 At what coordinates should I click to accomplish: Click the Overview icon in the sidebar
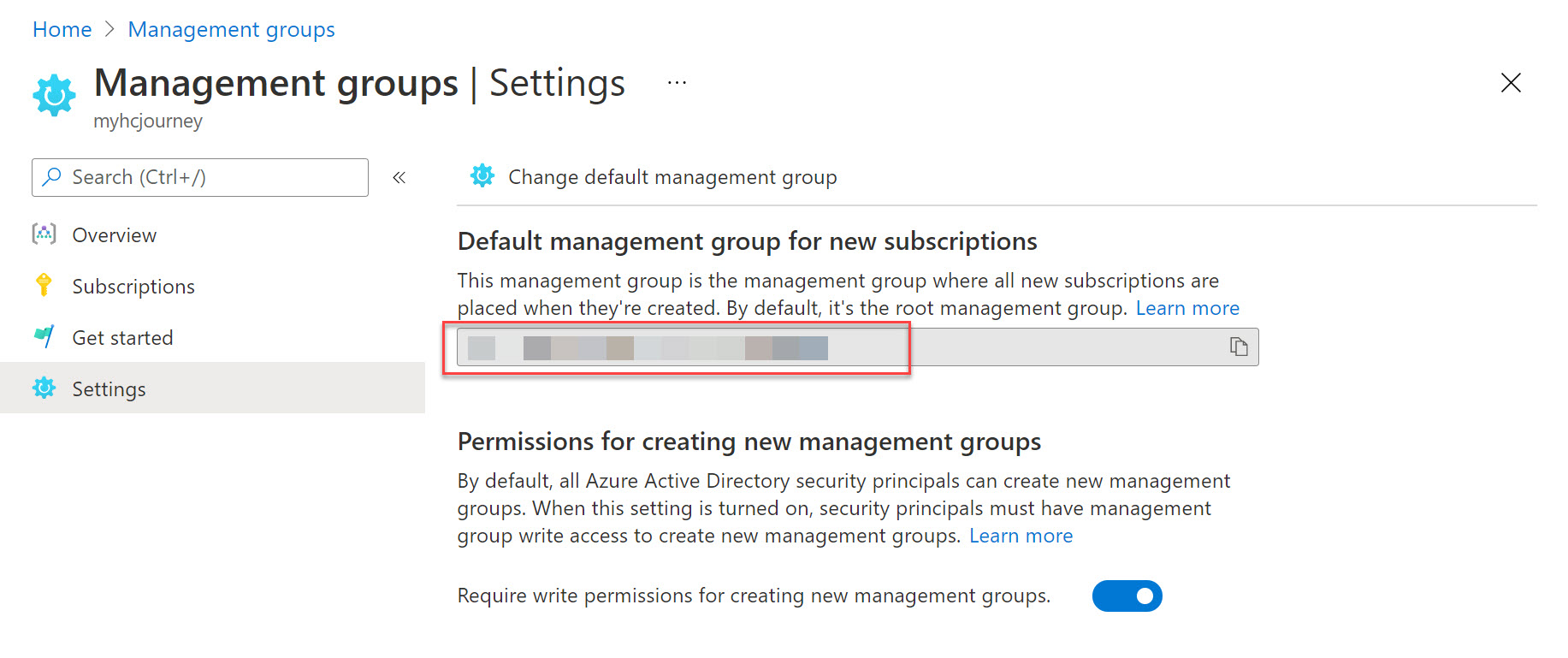click(x=43, y=234)
